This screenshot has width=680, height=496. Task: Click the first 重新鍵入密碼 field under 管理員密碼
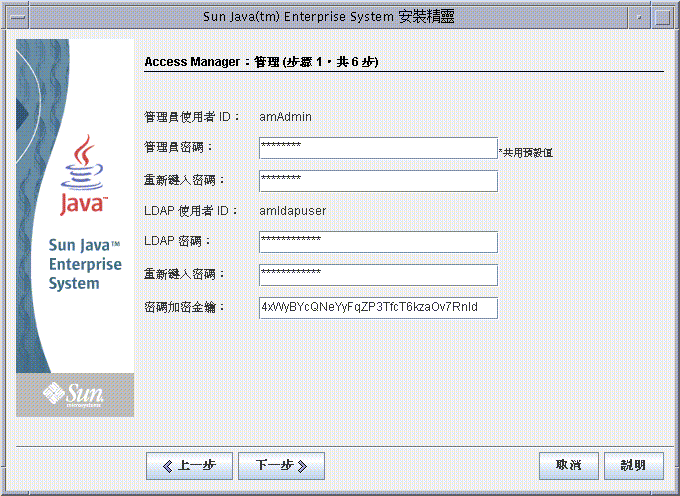(378, 181)
